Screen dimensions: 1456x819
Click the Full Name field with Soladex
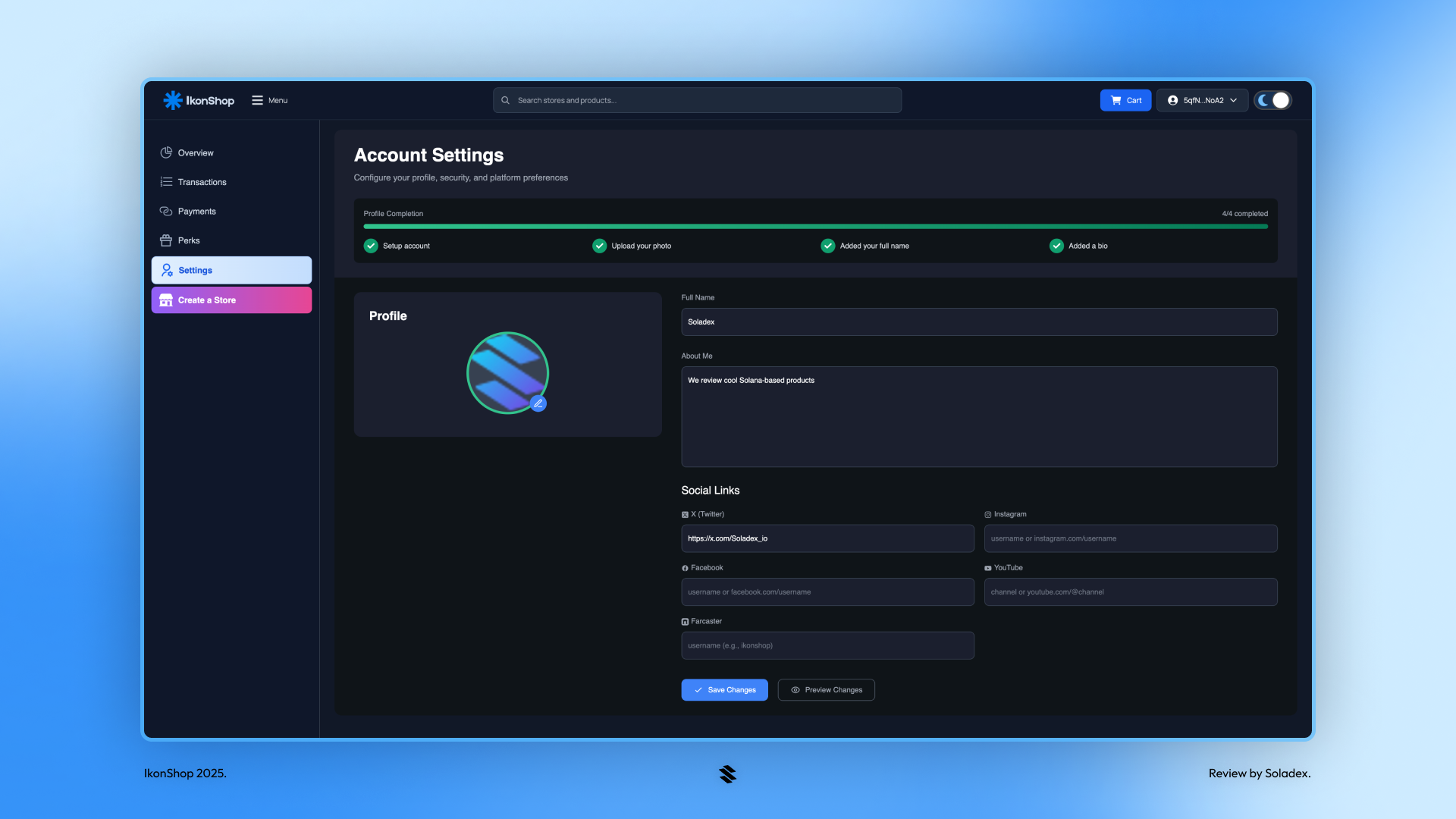click(979, 322)
